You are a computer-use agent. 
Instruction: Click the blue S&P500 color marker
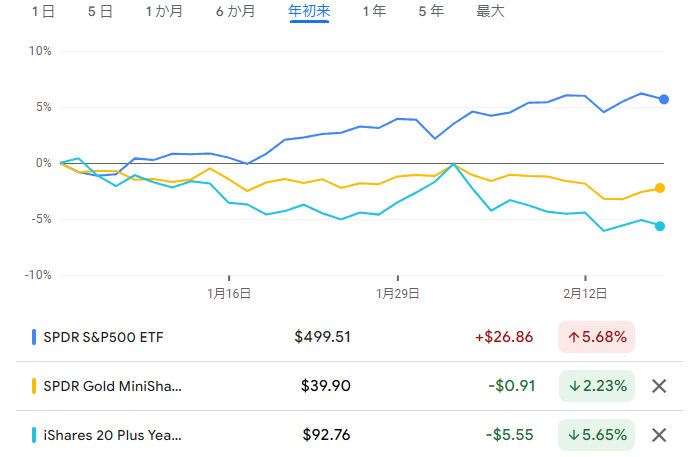tap(34, 337)
